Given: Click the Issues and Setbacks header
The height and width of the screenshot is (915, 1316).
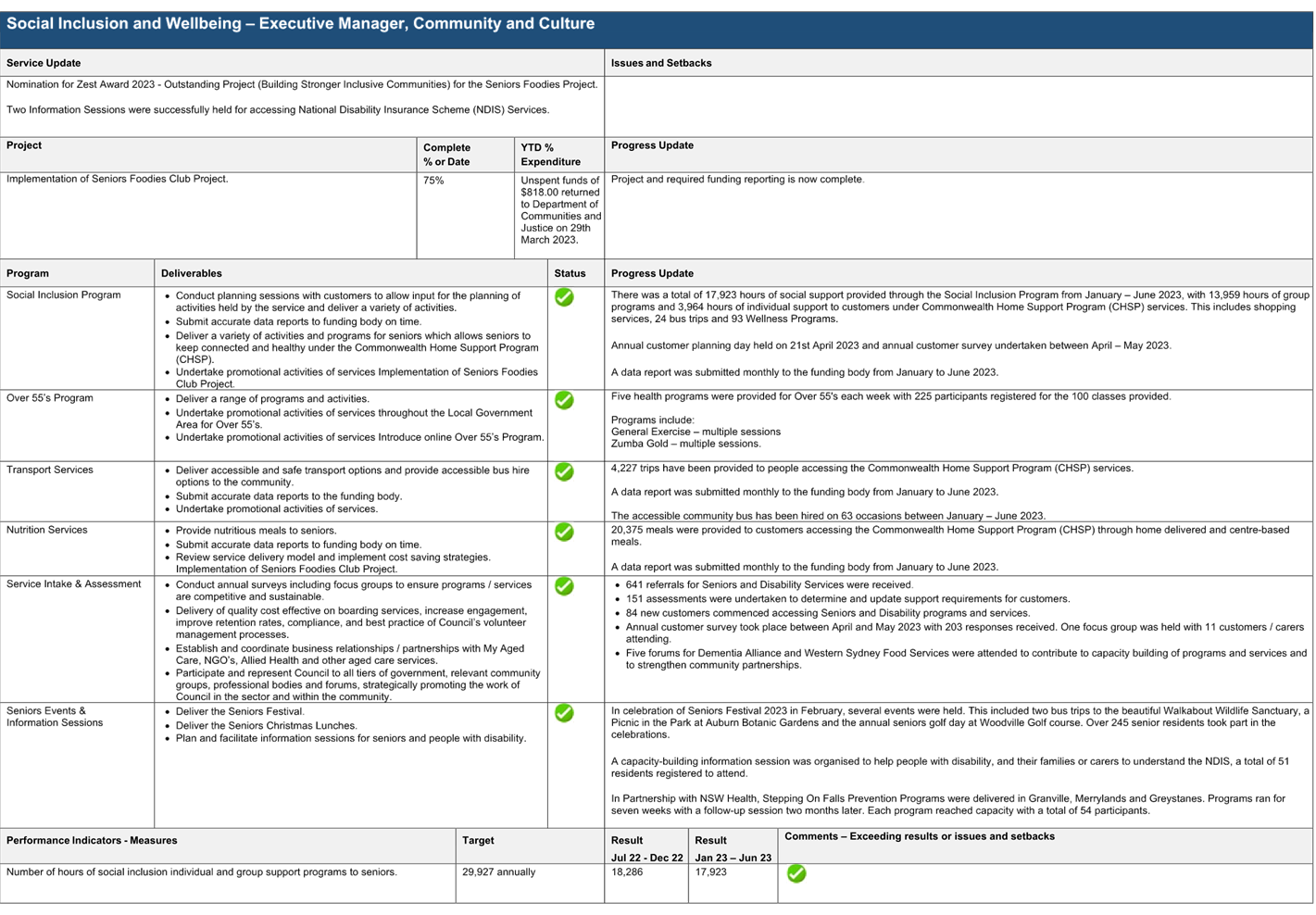Looking at the screenshot, I should (x=661, y=63).
